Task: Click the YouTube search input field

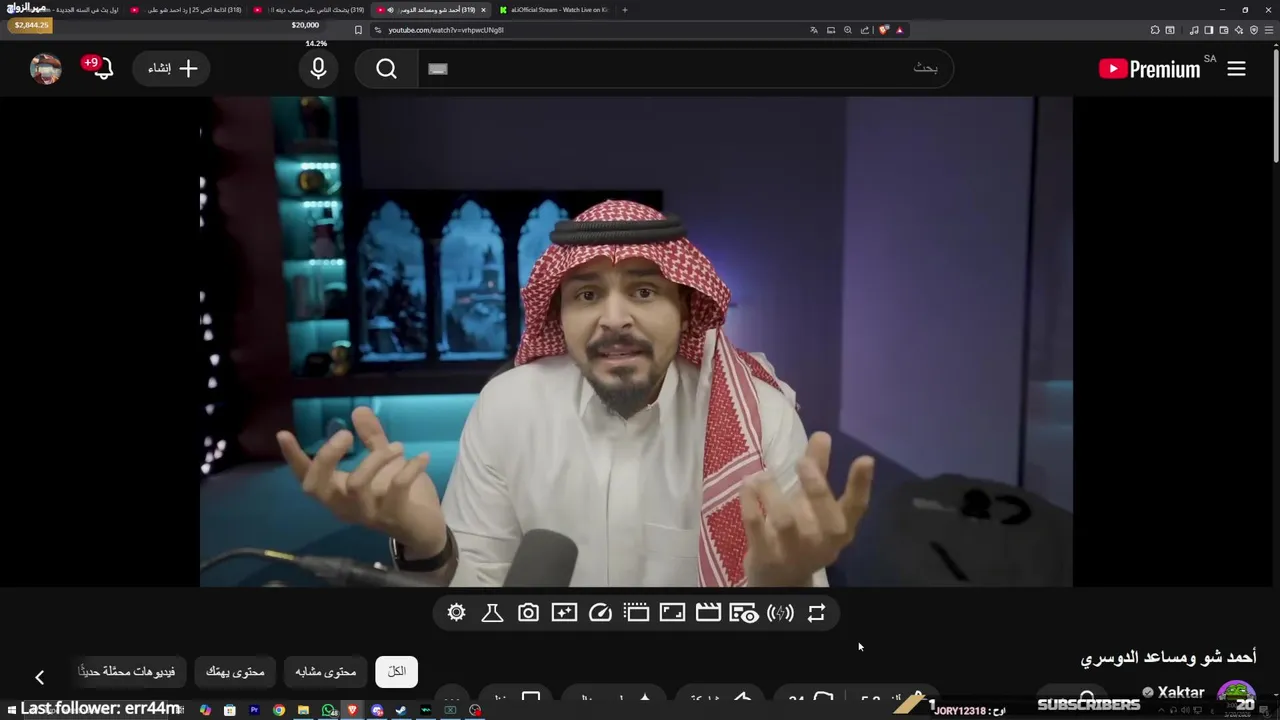Action: [685, 68]
